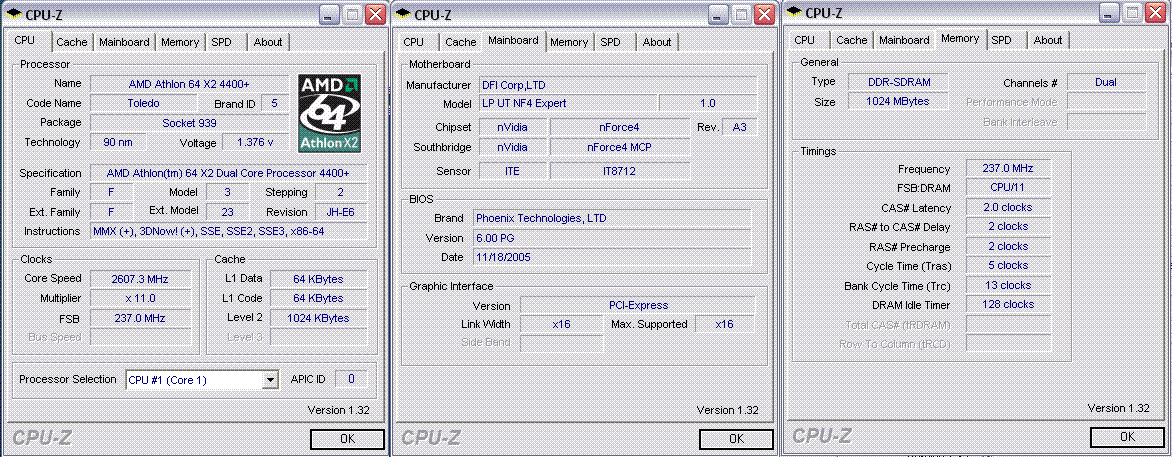
Task: Click the DRAM Idle Timer value '128 clocks'
Action: point(1008,304)
